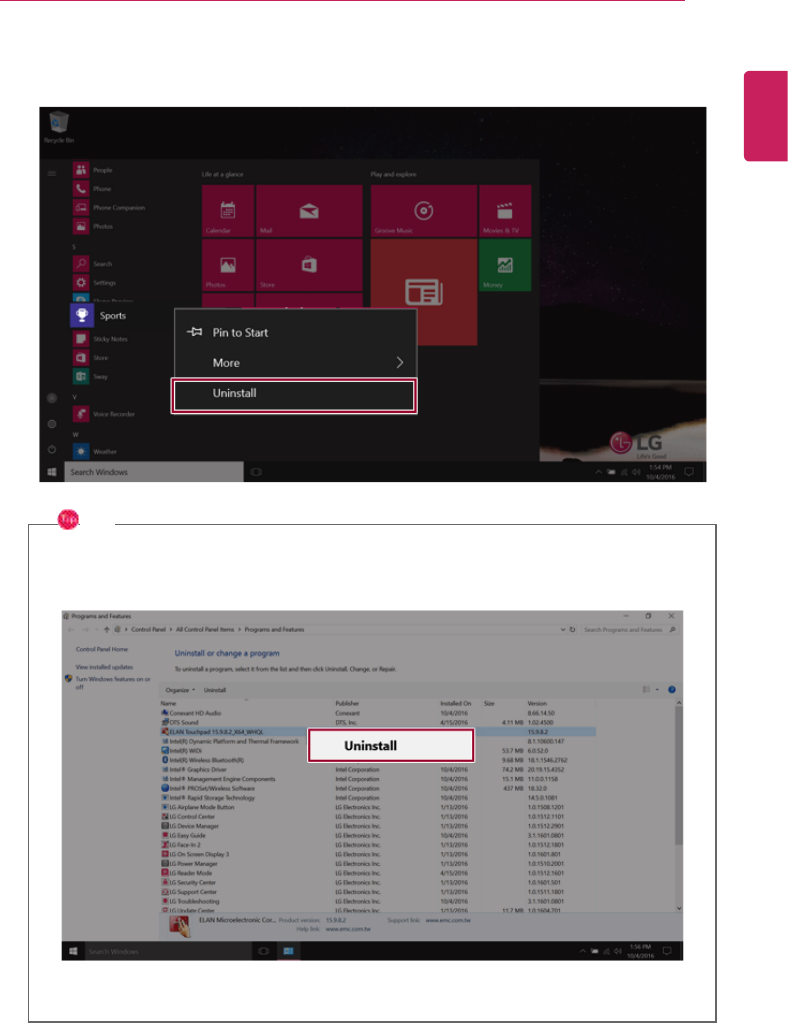Open the Mail tile

pos(309,211)
